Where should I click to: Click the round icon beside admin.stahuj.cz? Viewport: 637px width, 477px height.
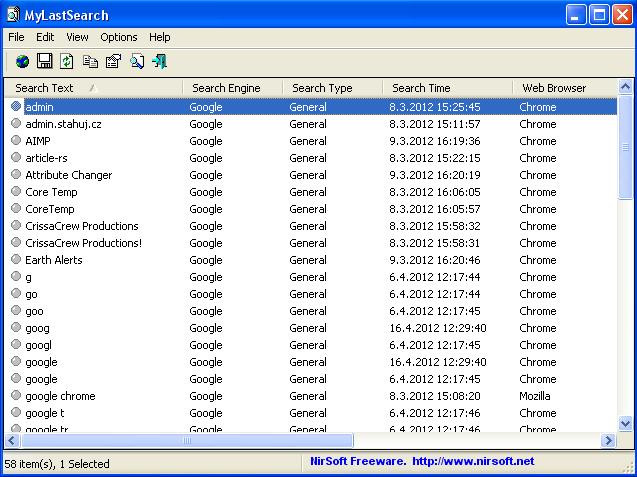coord(16,124)
